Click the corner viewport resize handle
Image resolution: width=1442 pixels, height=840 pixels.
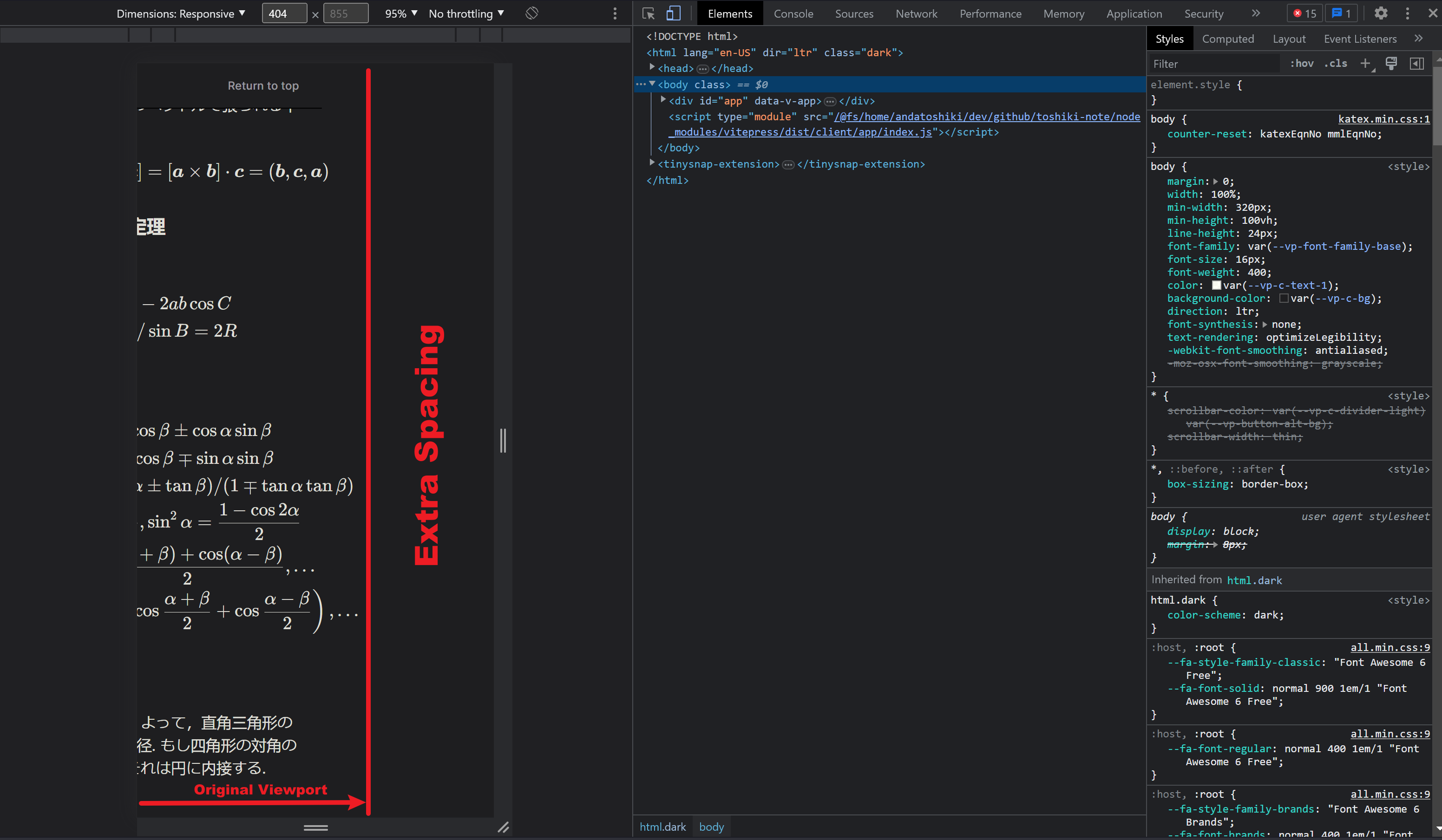point(503,827)
